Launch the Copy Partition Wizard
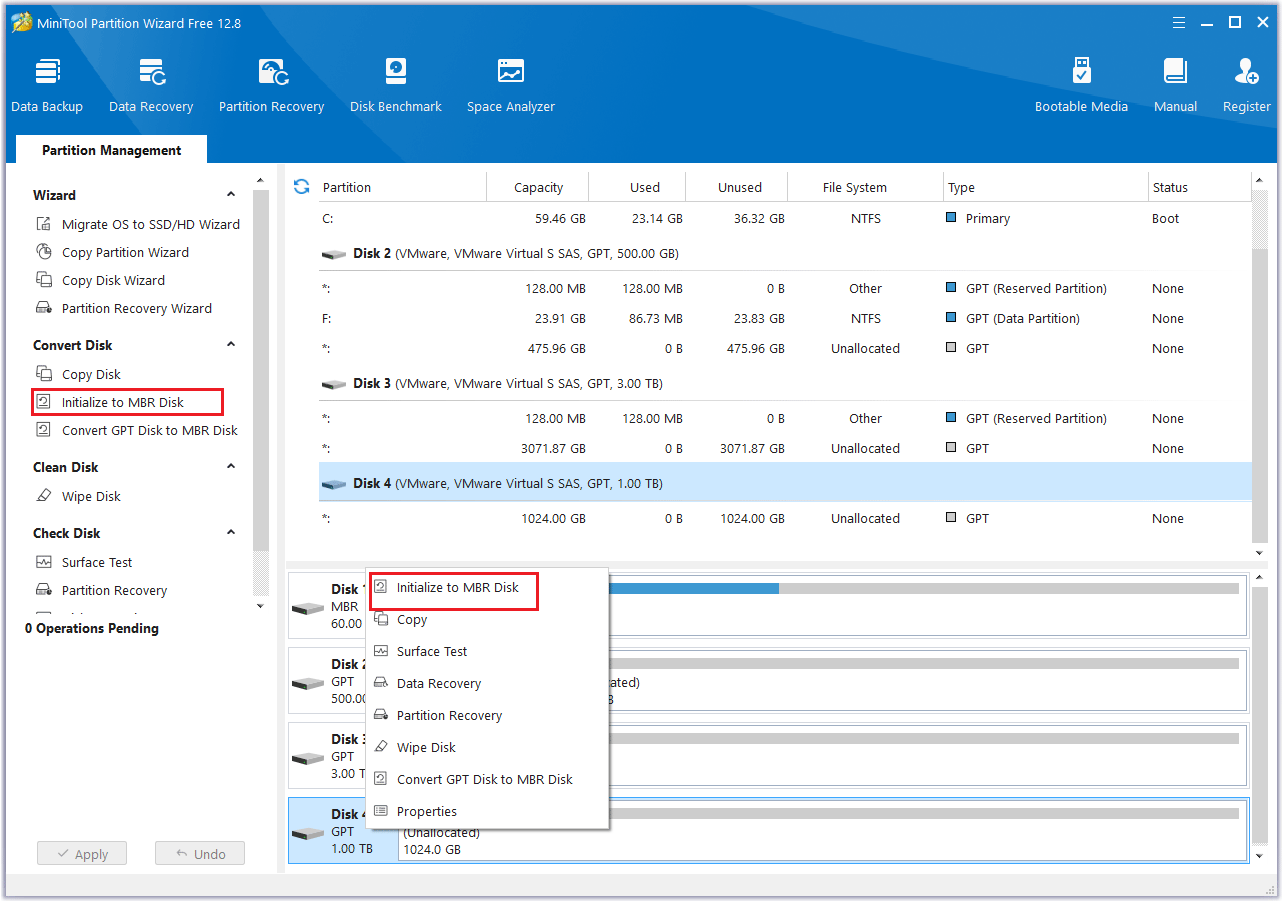 click(x=112, y=252)
